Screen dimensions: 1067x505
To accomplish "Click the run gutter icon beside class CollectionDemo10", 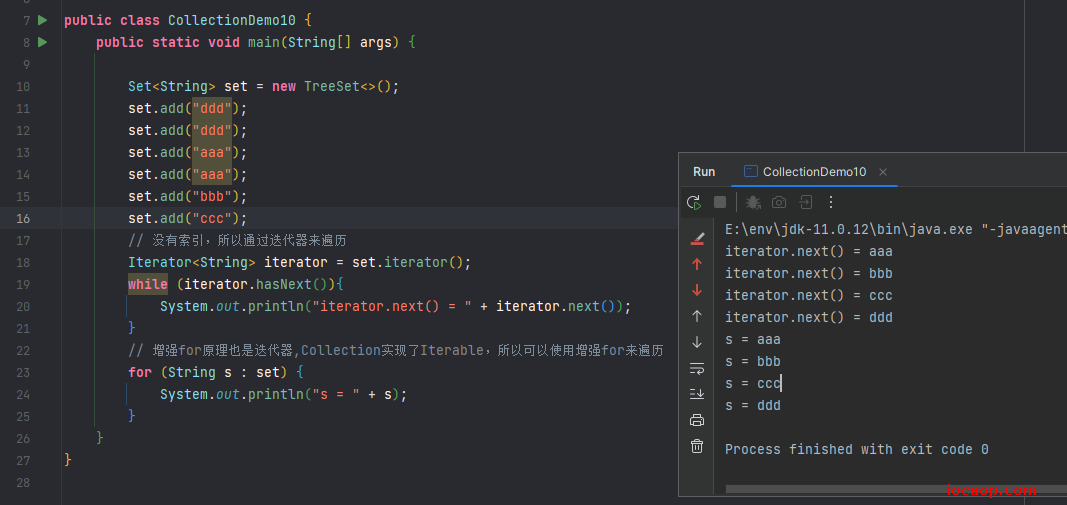I will (x=43, y=20).
